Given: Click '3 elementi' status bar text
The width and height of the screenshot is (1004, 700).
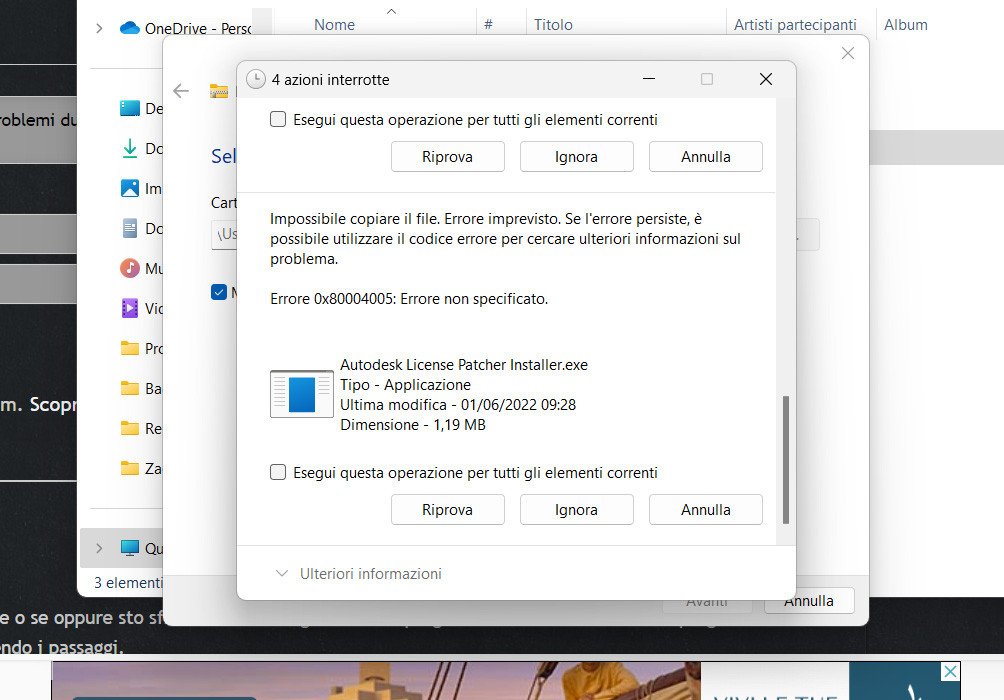Looking at the screenshot, I should [x=128, y=583].
